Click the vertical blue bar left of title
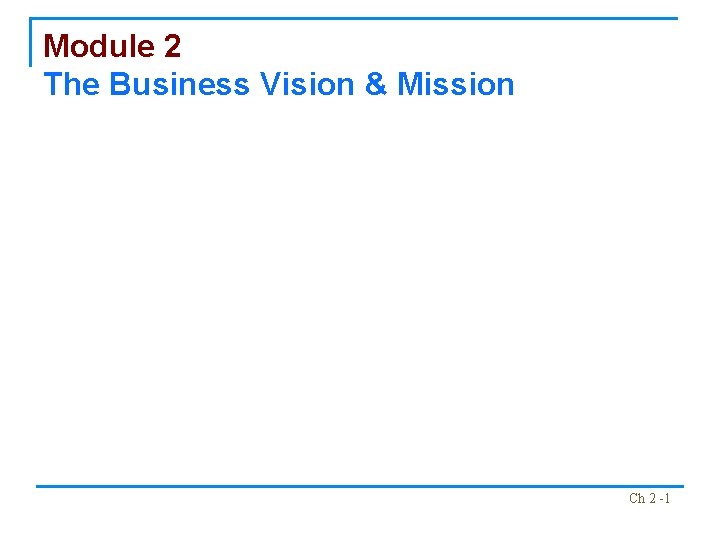The image size is (720, 540). point(32,42)
